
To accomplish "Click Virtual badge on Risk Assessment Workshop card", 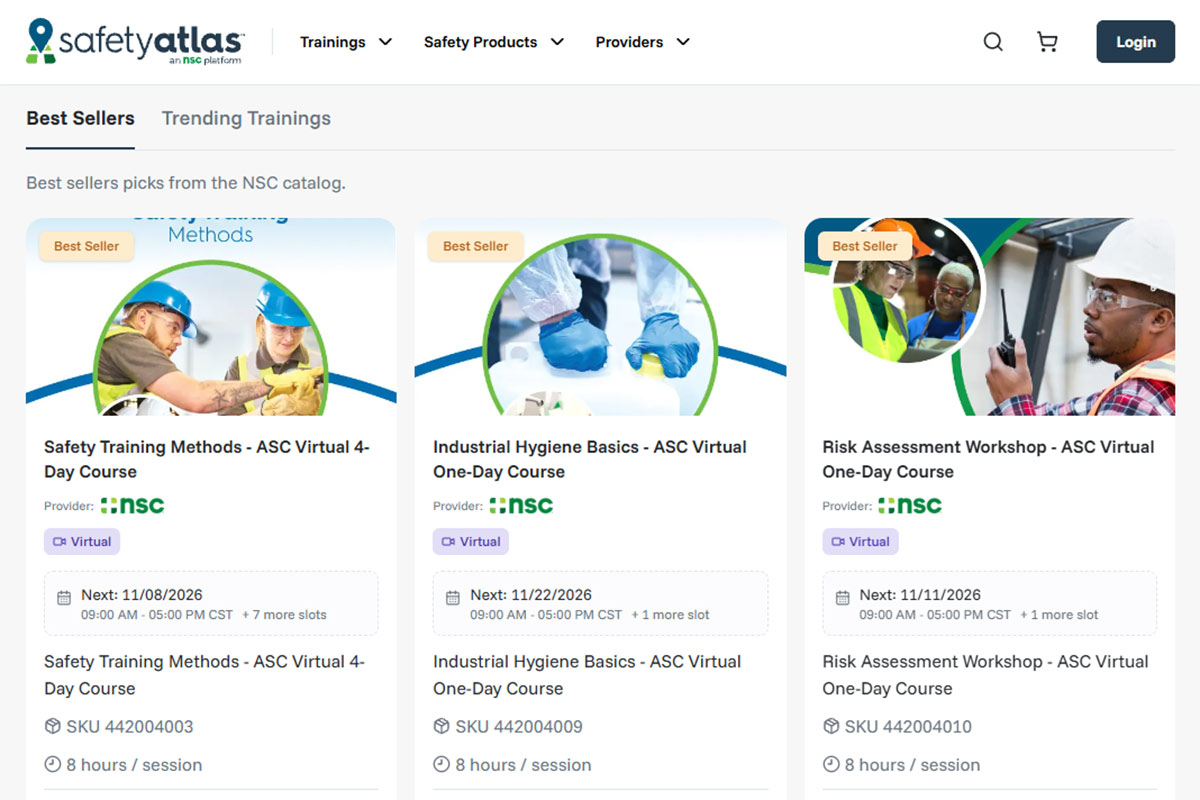I will [860, 542].
